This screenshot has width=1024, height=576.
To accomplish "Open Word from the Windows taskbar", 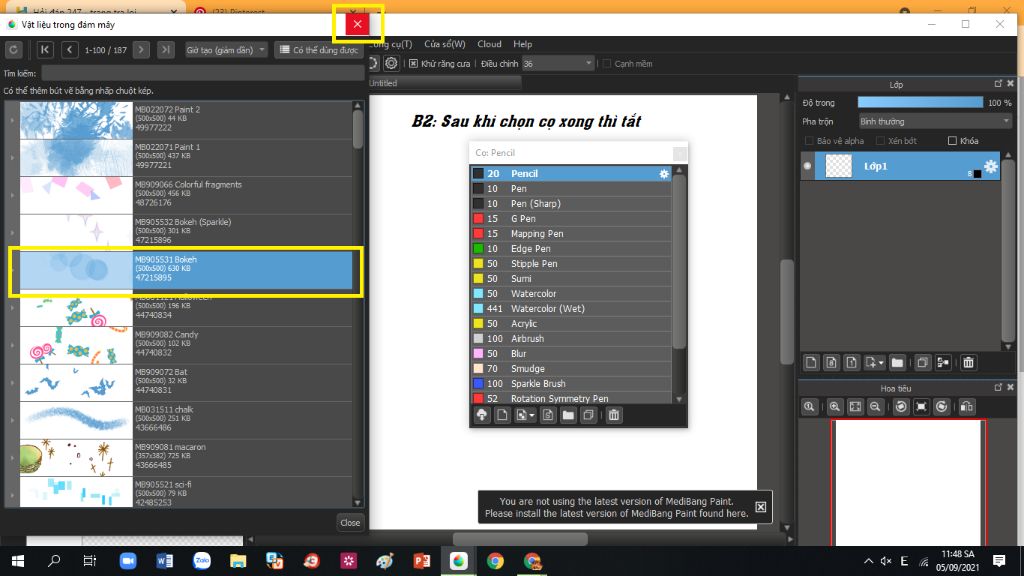I will pyautogui.click(x=165, y=560).
